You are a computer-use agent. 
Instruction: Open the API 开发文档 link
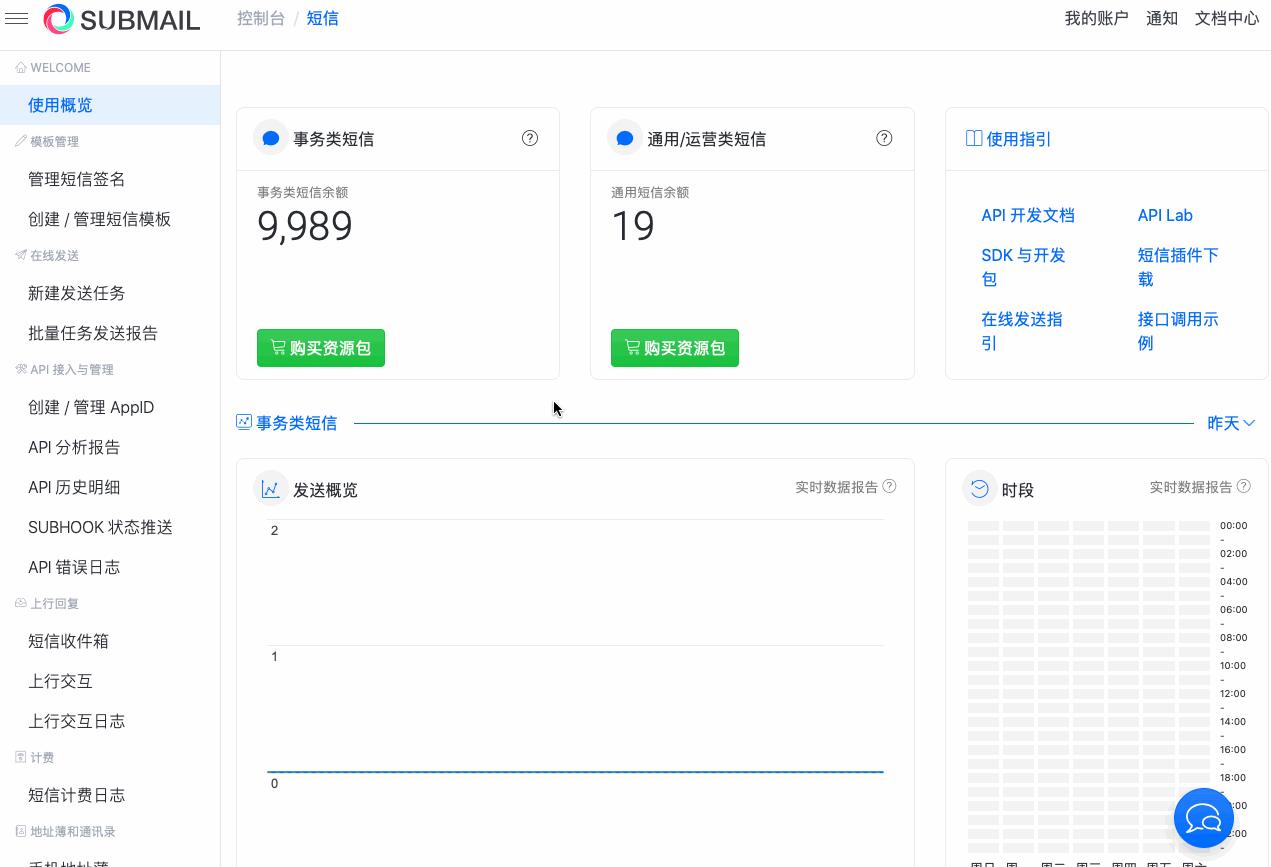tap(1028, 215)
